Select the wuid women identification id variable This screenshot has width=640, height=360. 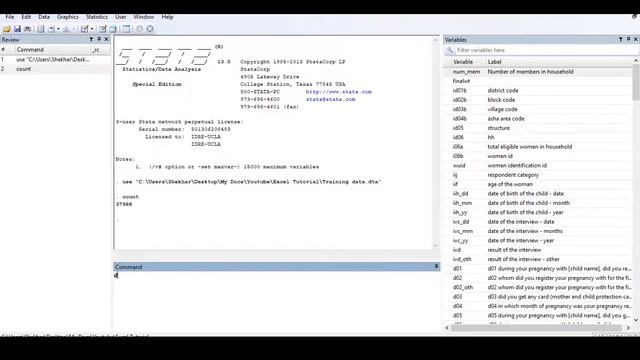pos(538,166)
